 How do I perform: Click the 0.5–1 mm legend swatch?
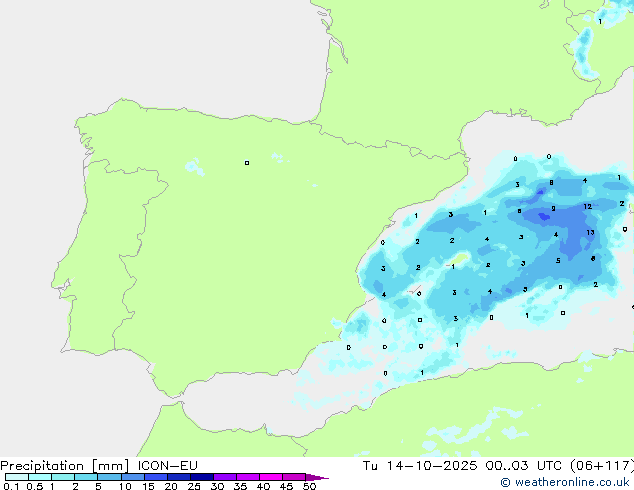click(40, 477)
